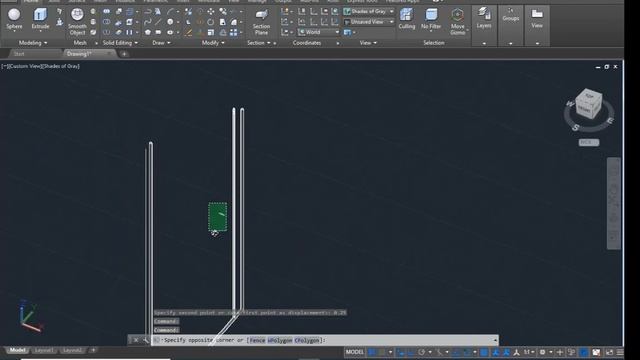The width and height of the screenshot is (640, 360).
Task: Select the Sphere modeling tool
Action: coord(14,18)
